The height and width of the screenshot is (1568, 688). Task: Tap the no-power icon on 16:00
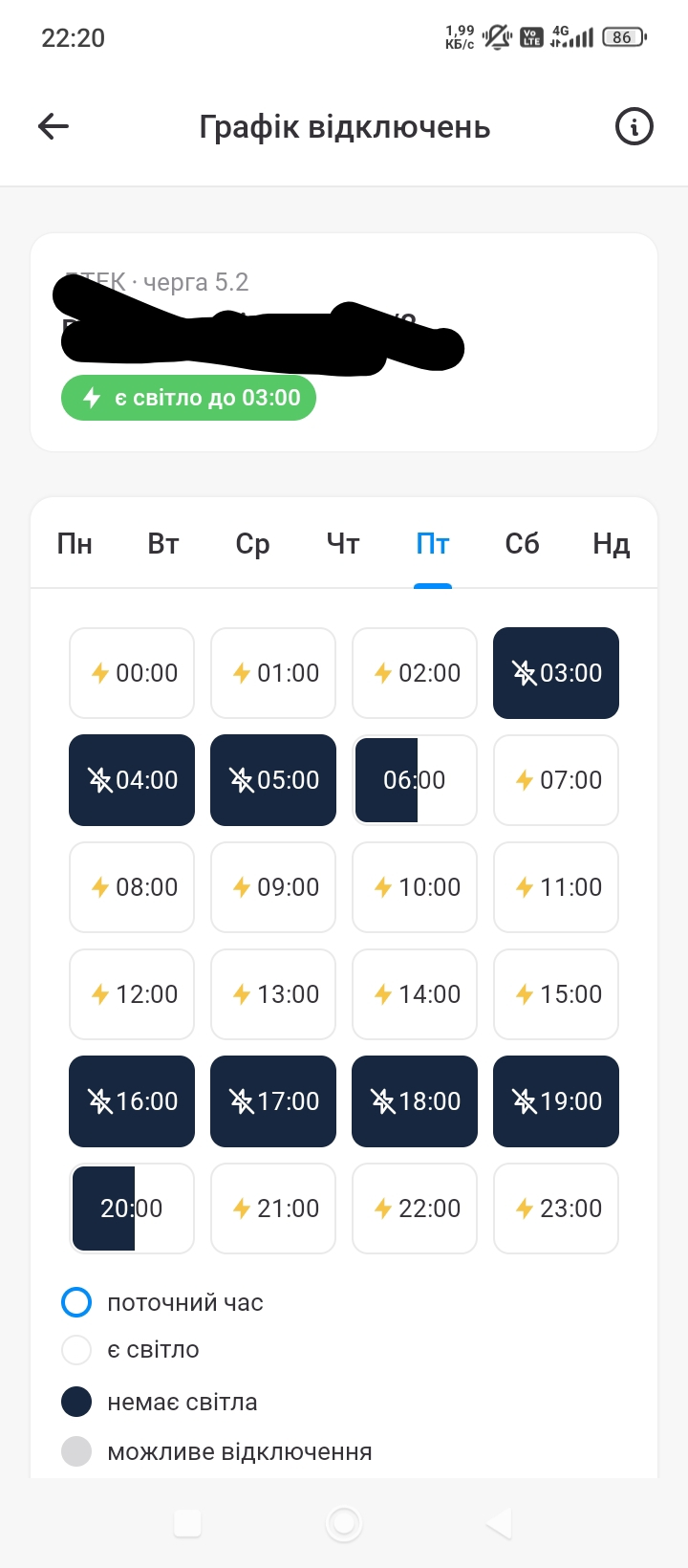100,1101
